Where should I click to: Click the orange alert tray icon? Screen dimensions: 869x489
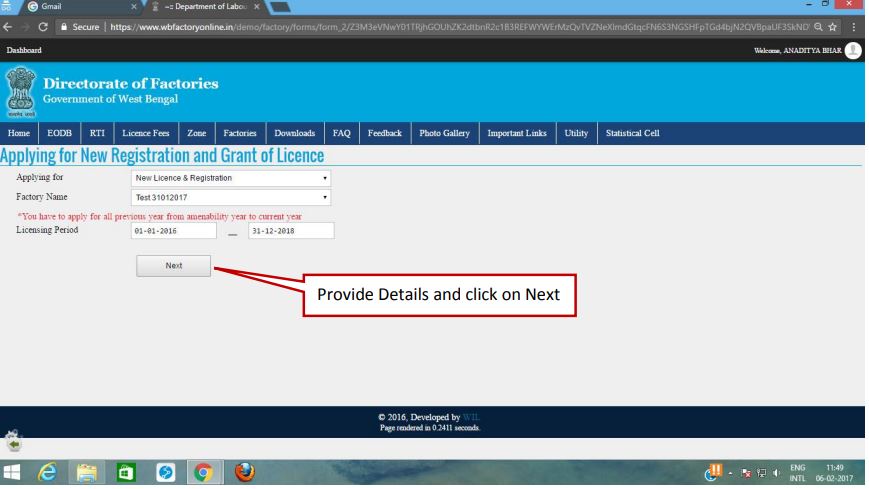point(713,472)
